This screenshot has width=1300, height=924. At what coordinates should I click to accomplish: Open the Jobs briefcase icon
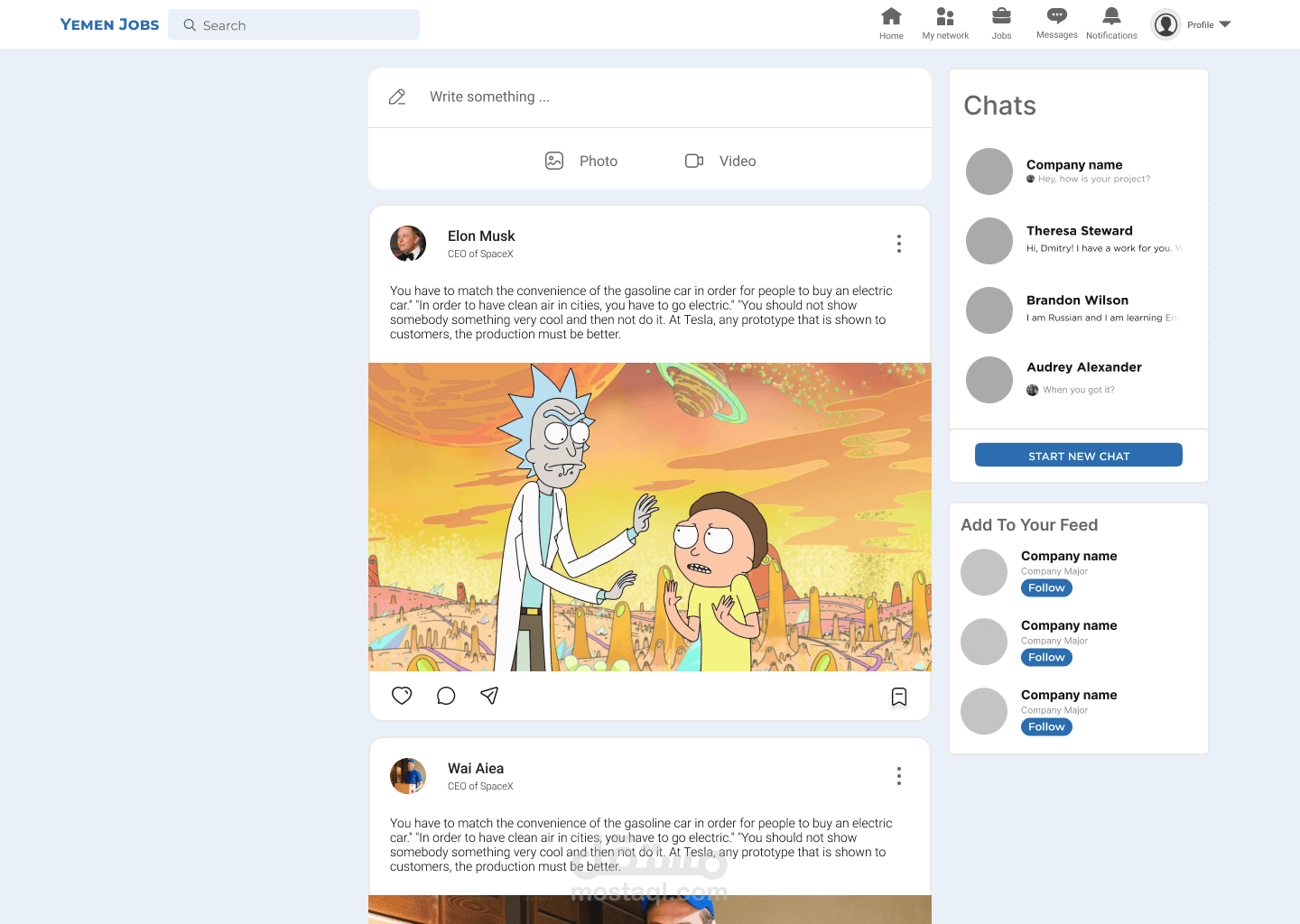pos(1001,16)
